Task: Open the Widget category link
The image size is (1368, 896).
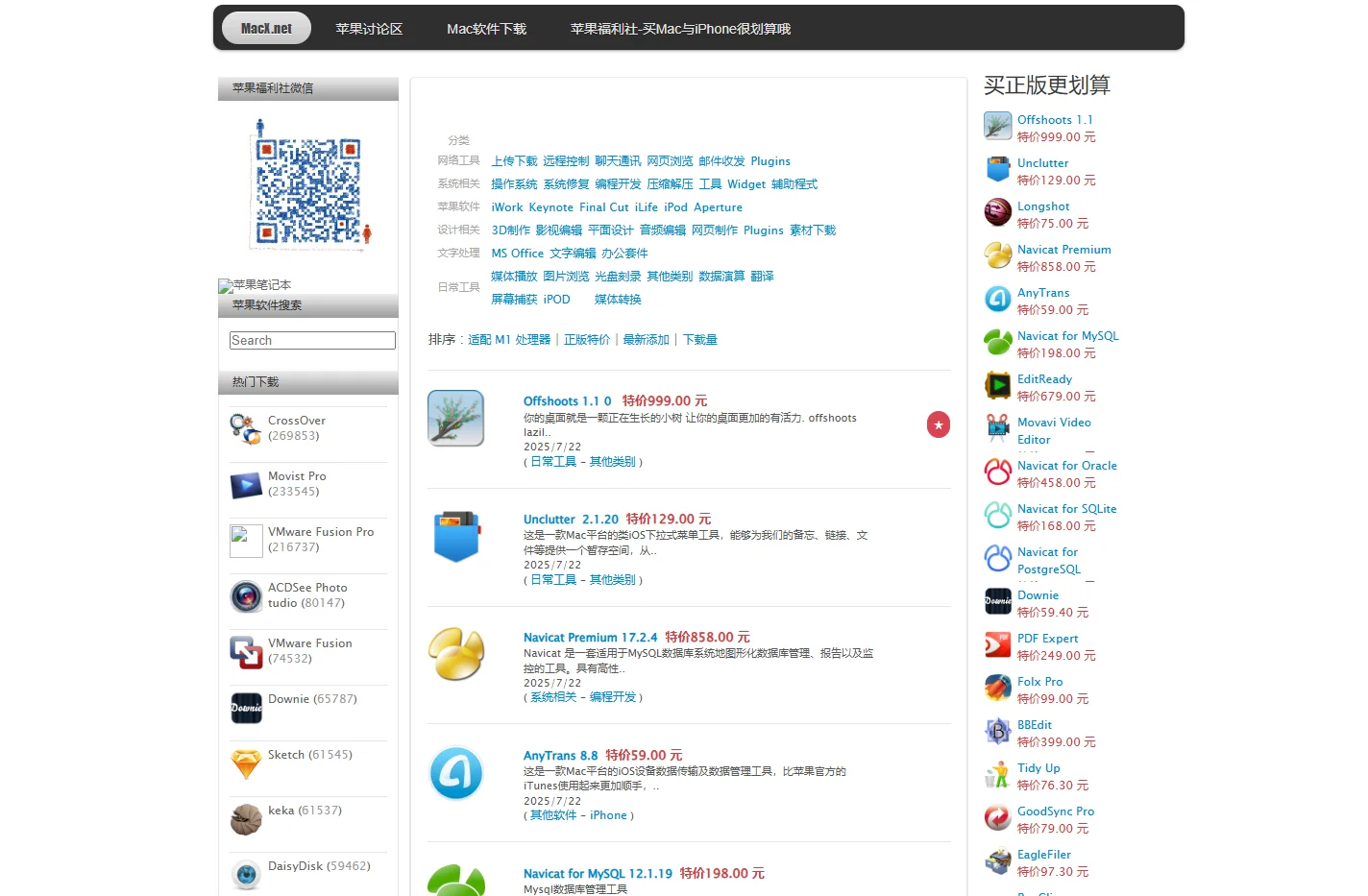Action: click(746, 184)
